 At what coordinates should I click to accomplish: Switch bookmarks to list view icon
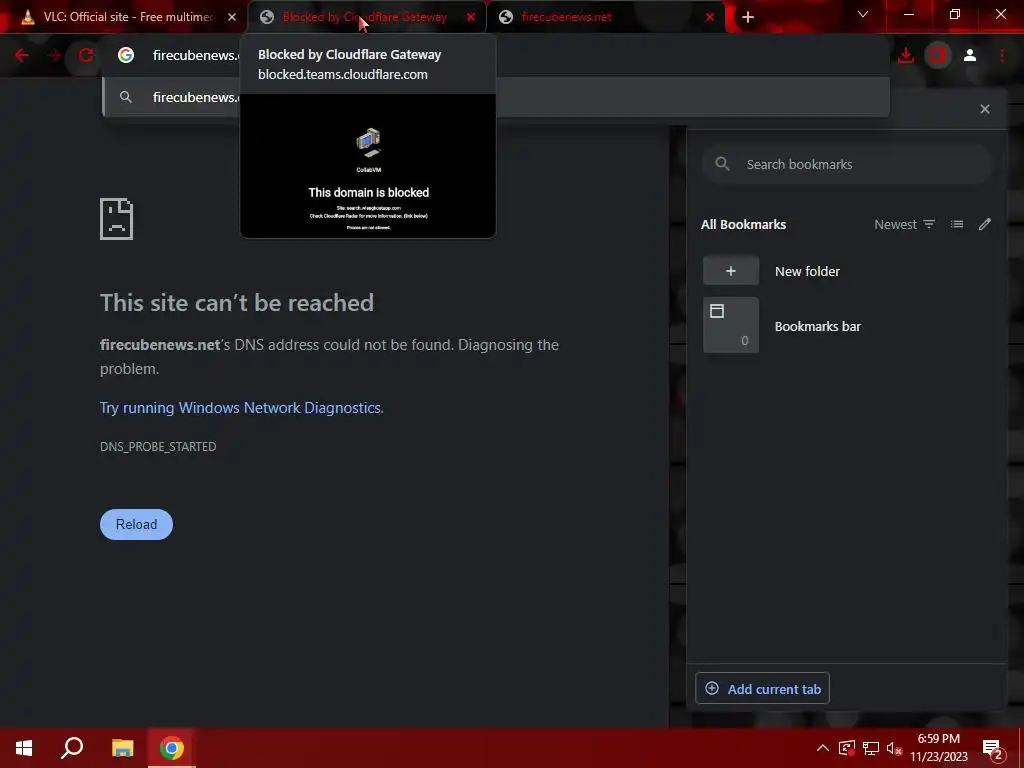coord(957,225)
